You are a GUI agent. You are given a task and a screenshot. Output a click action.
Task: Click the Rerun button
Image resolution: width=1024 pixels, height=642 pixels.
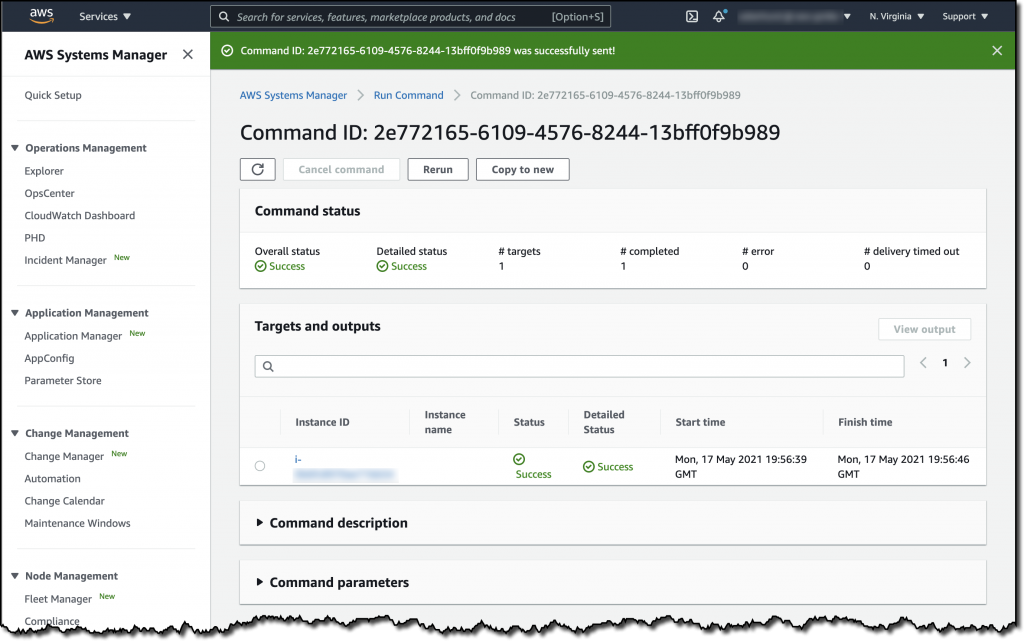(x=437, y=169)
